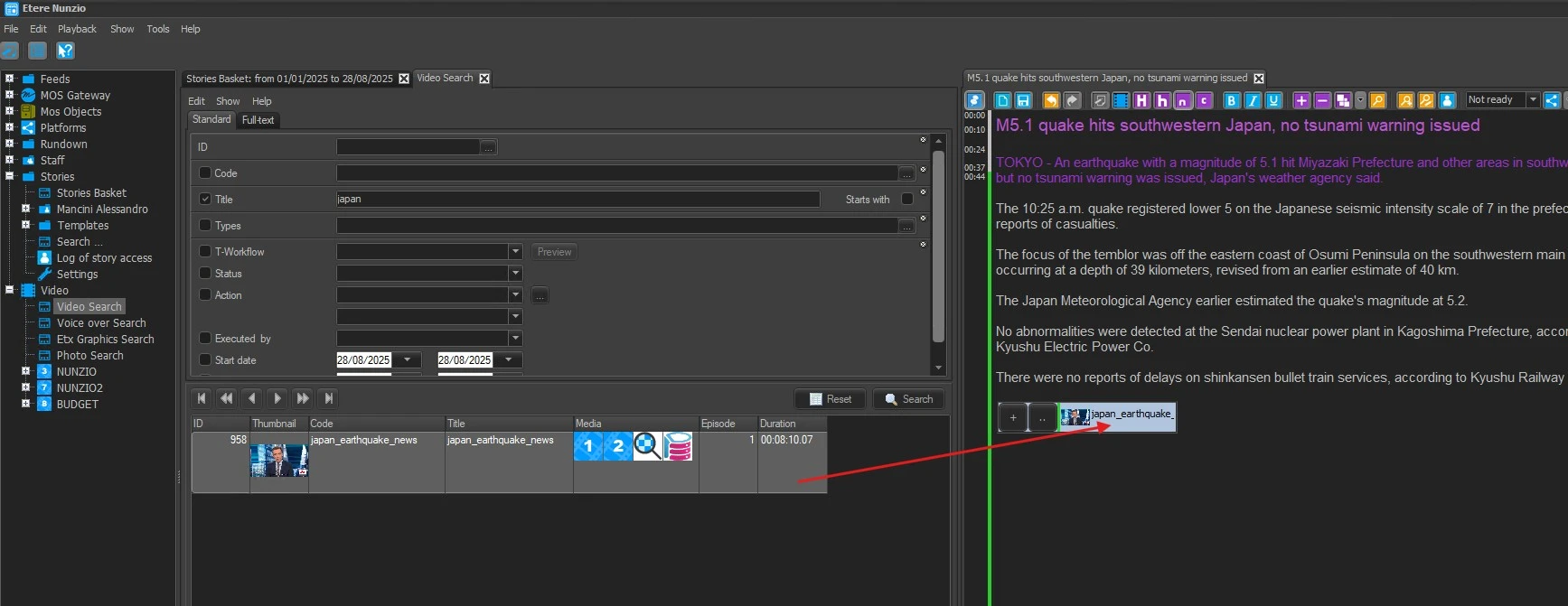Apply Italic formatting in story editor
Image resolution: width=1568 pixels, height=606 pixels.
1253,100
